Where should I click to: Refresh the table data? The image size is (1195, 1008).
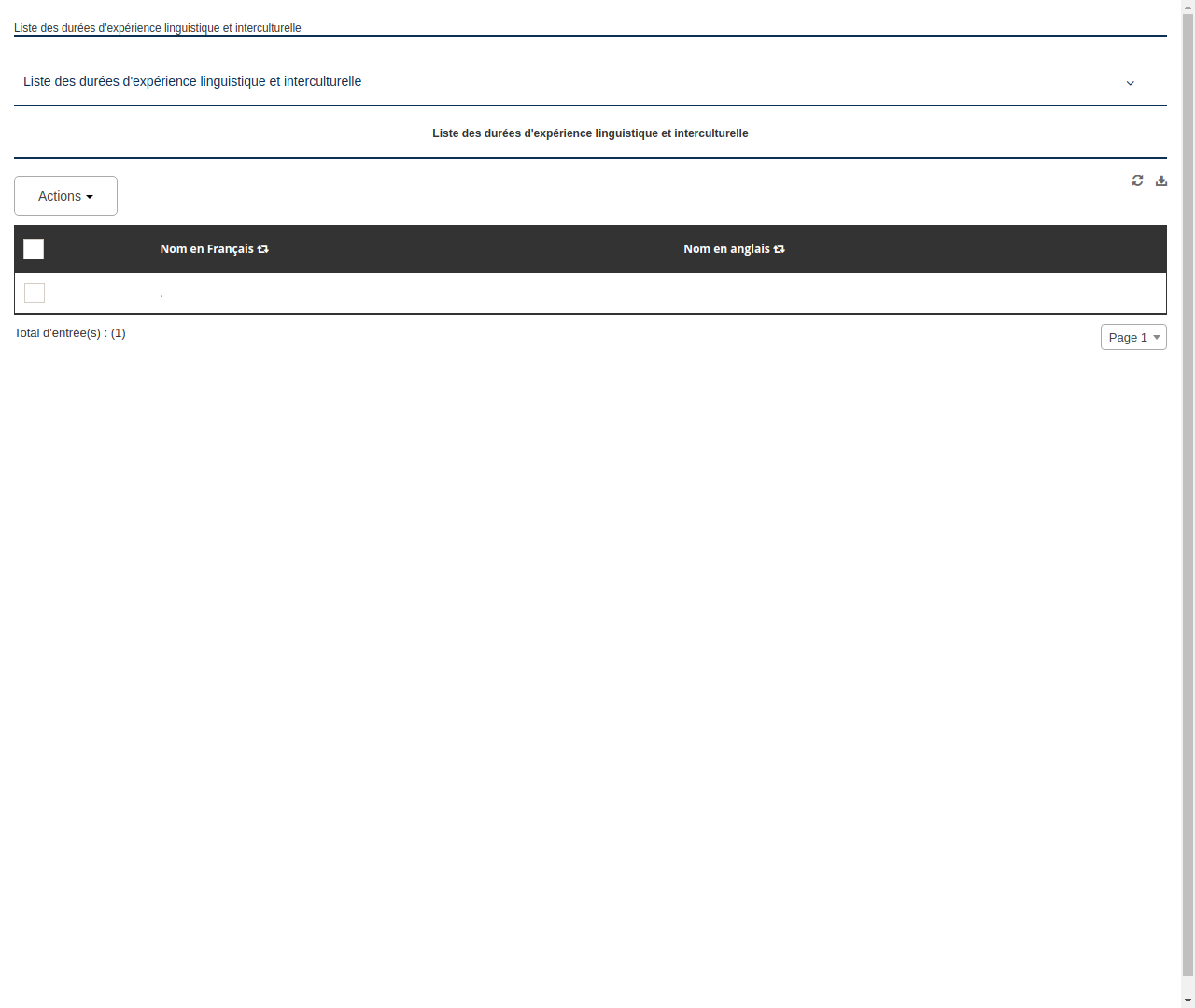[x=1137, y=180]
